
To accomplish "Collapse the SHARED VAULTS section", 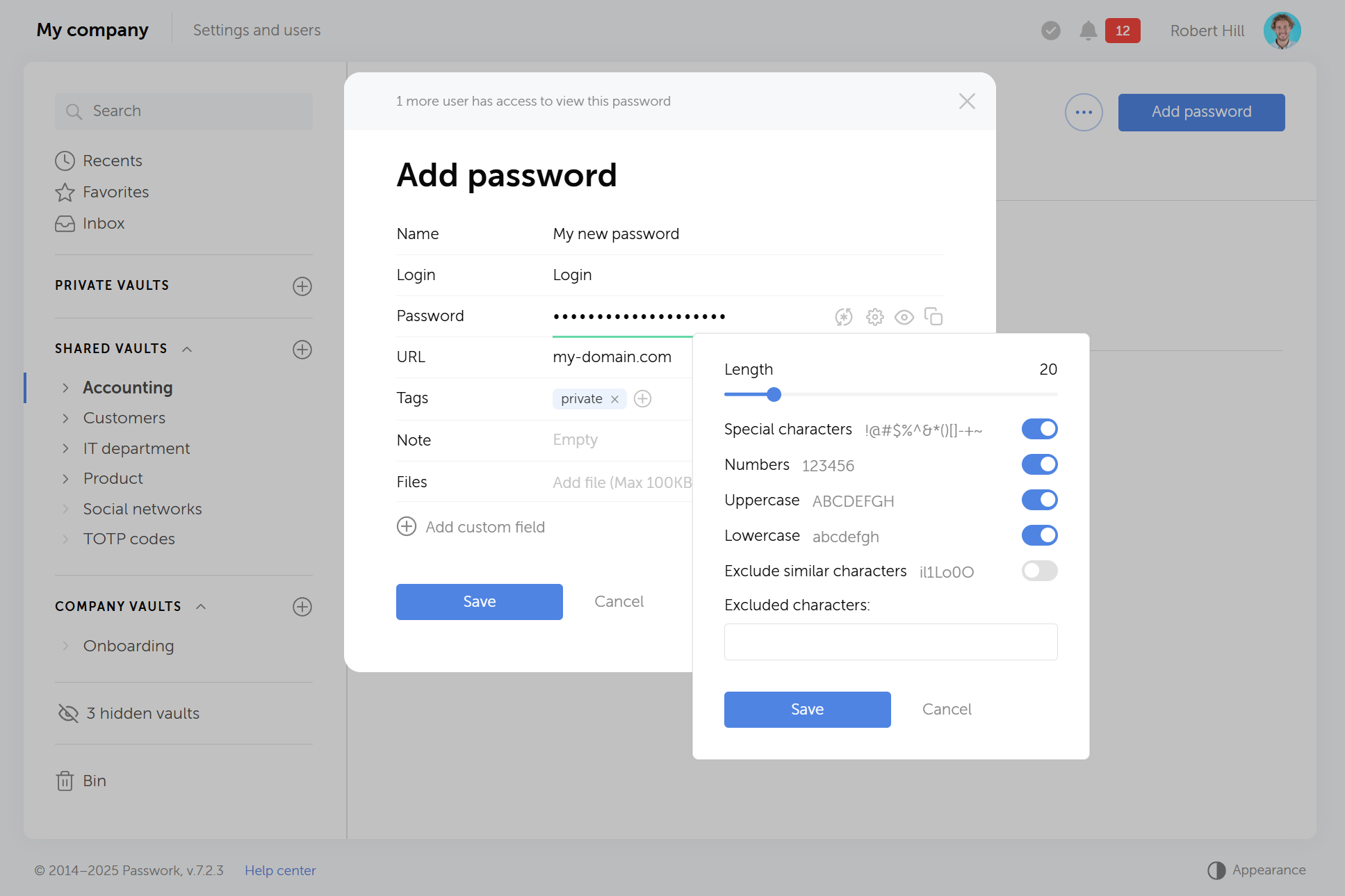I will 186,350.
